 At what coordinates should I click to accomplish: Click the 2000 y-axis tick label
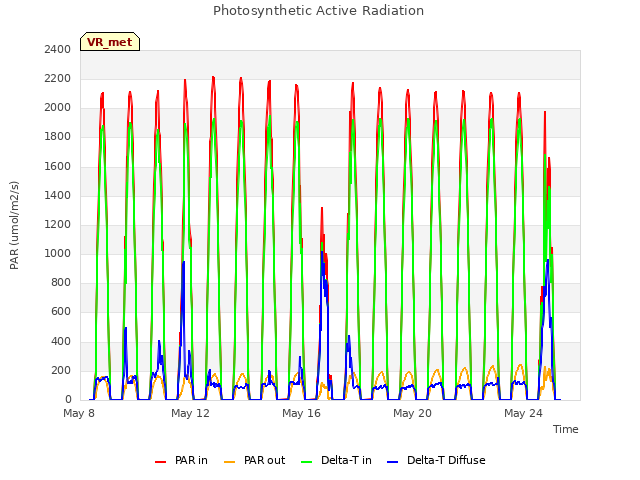coord(58,108)
